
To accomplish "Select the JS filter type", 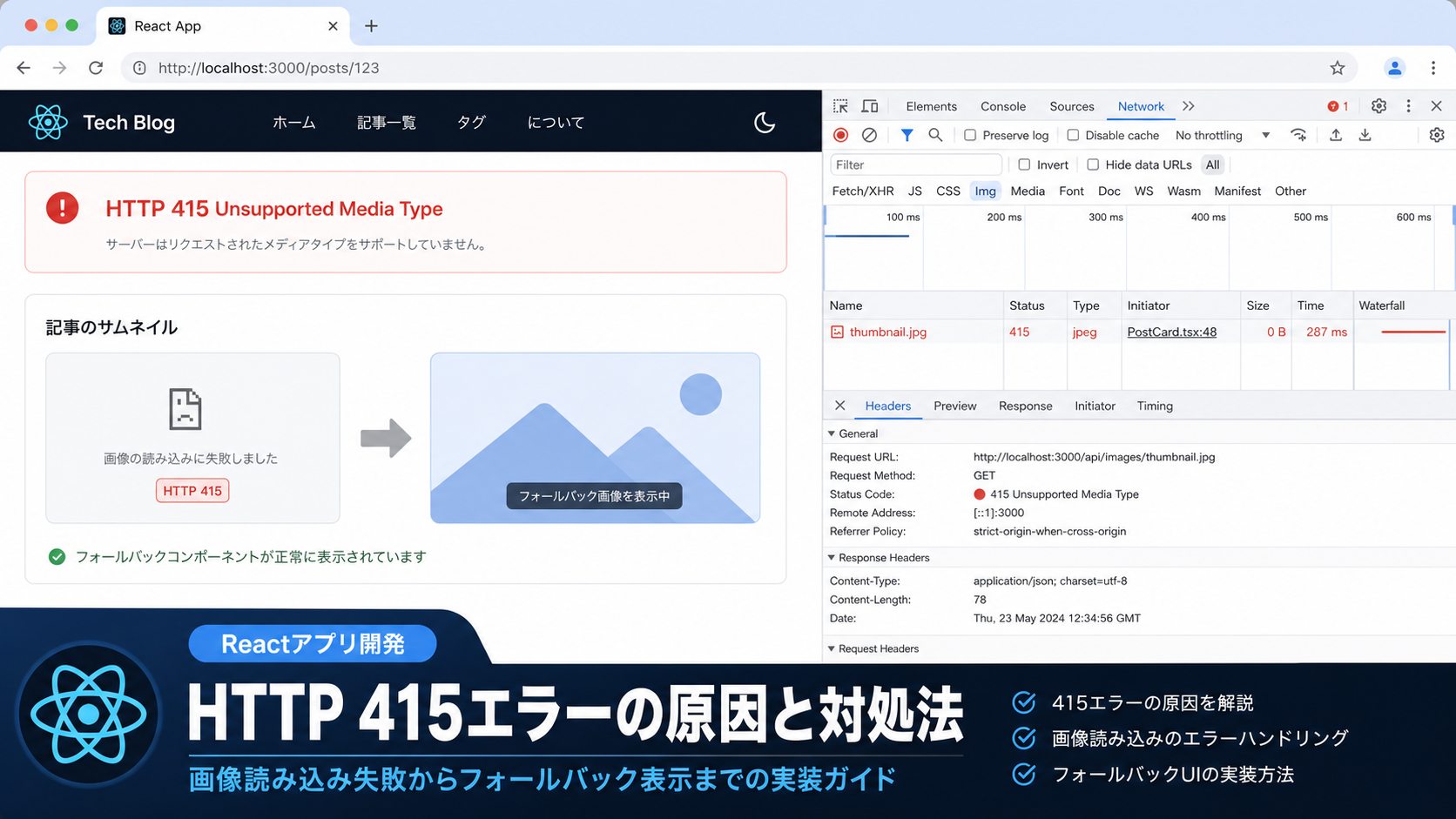I will click(914, 191).
